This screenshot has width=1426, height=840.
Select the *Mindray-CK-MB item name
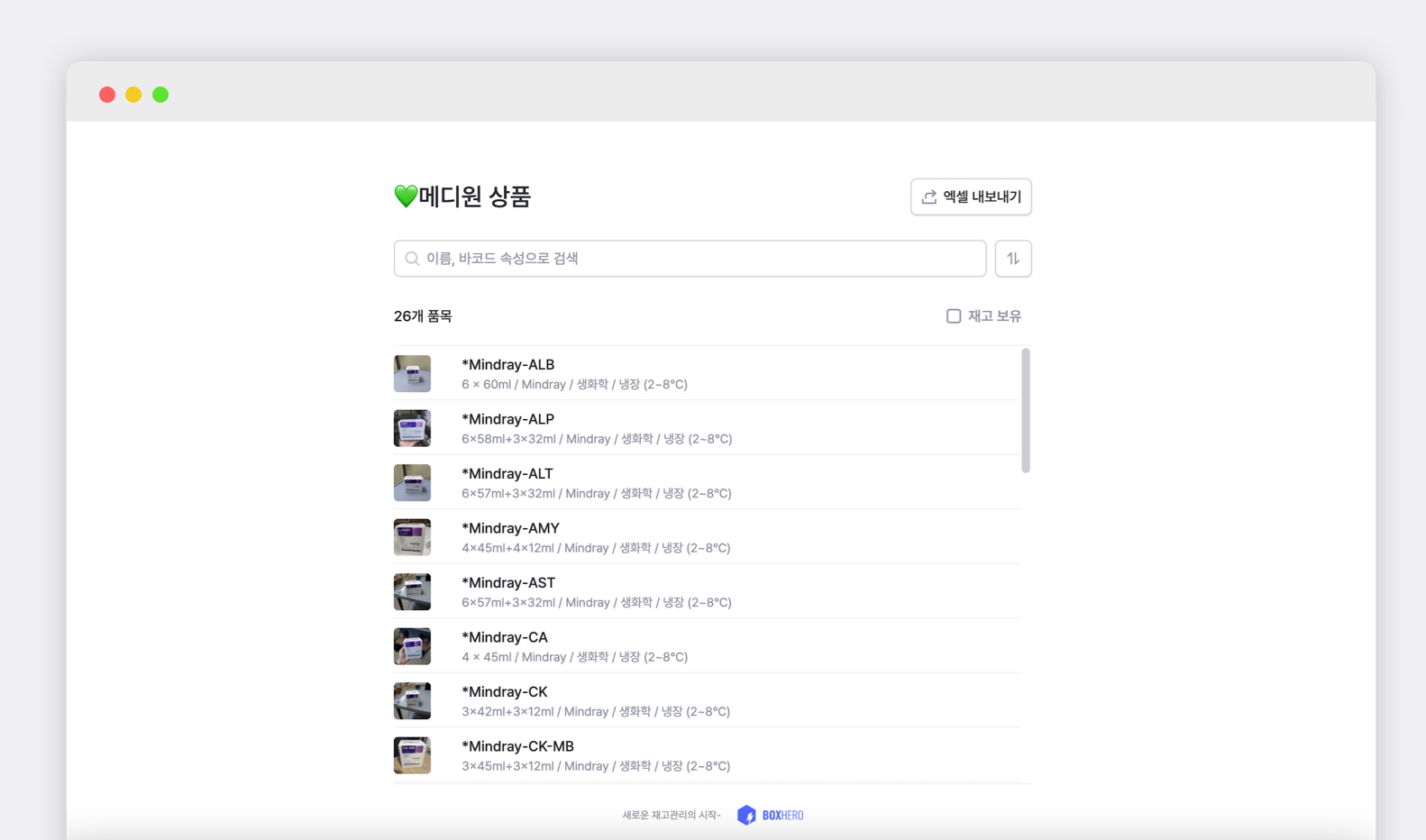(x=517, y=746)
